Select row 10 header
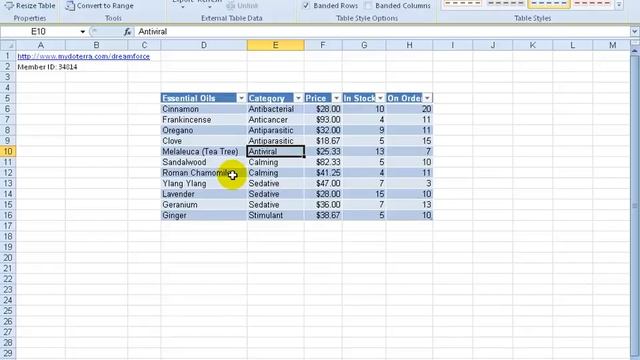Screen dimensions: 640x360 tap(8, 151)
